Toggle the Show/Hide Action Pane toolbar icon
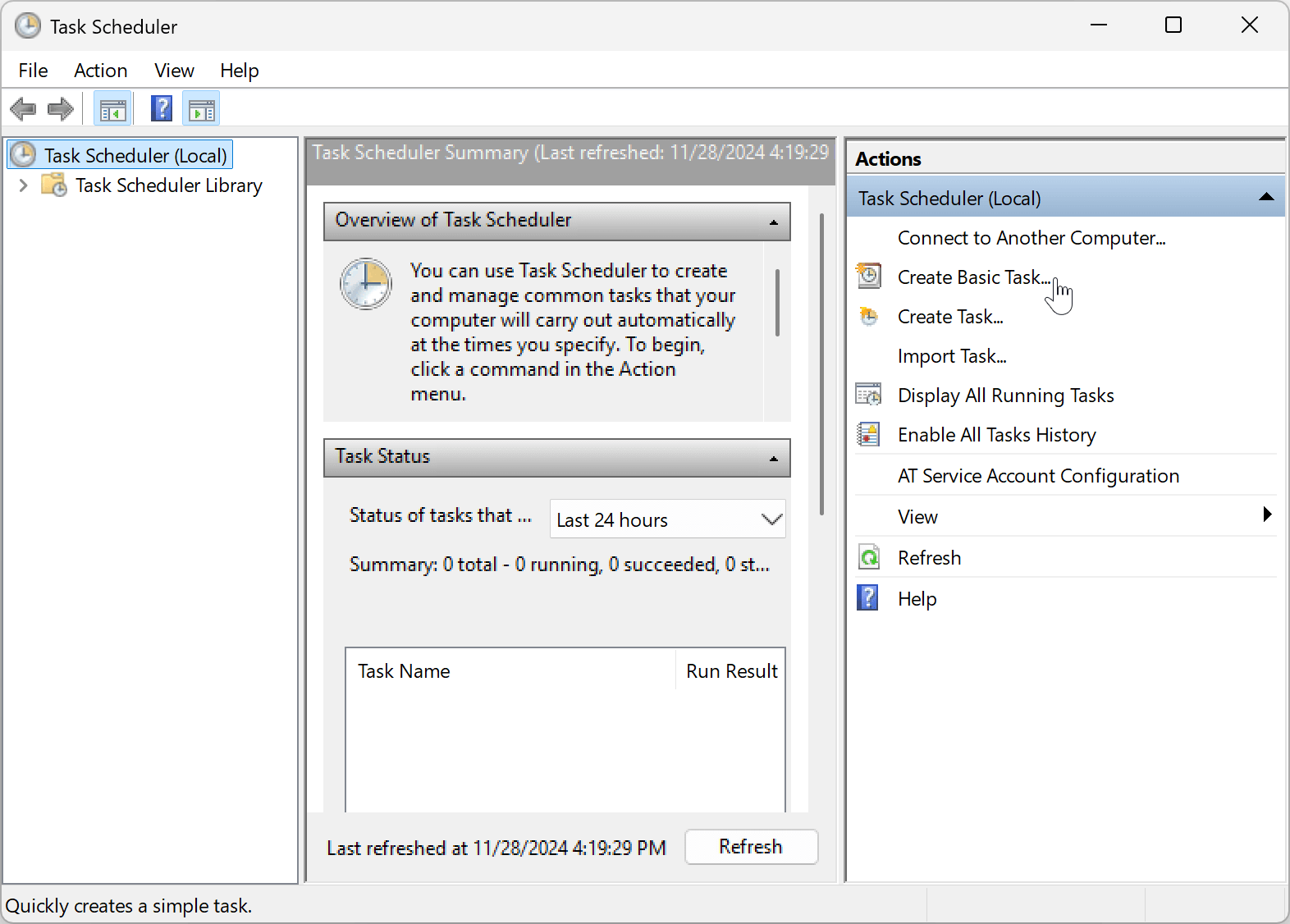Image resolution: width=1290 pixels, height=924 pixels. click(201, 108)
